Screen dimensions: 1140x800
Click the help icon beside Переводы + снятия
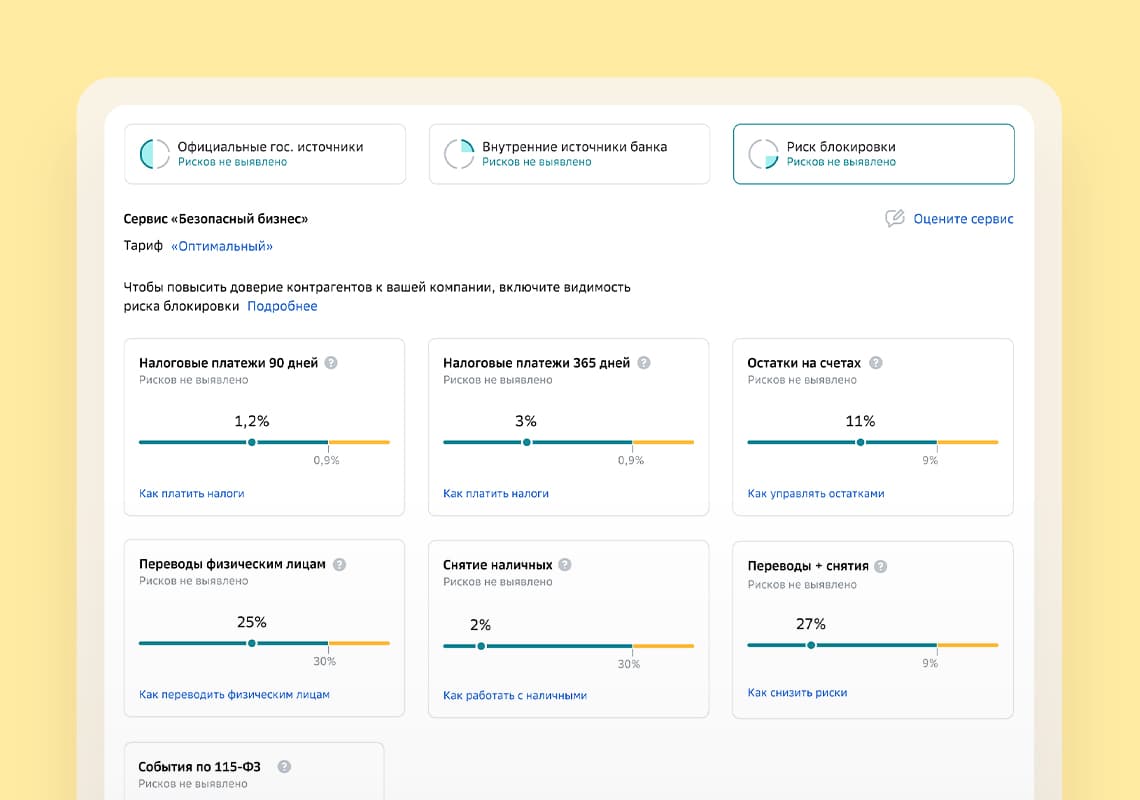click(x=880, y=566)
